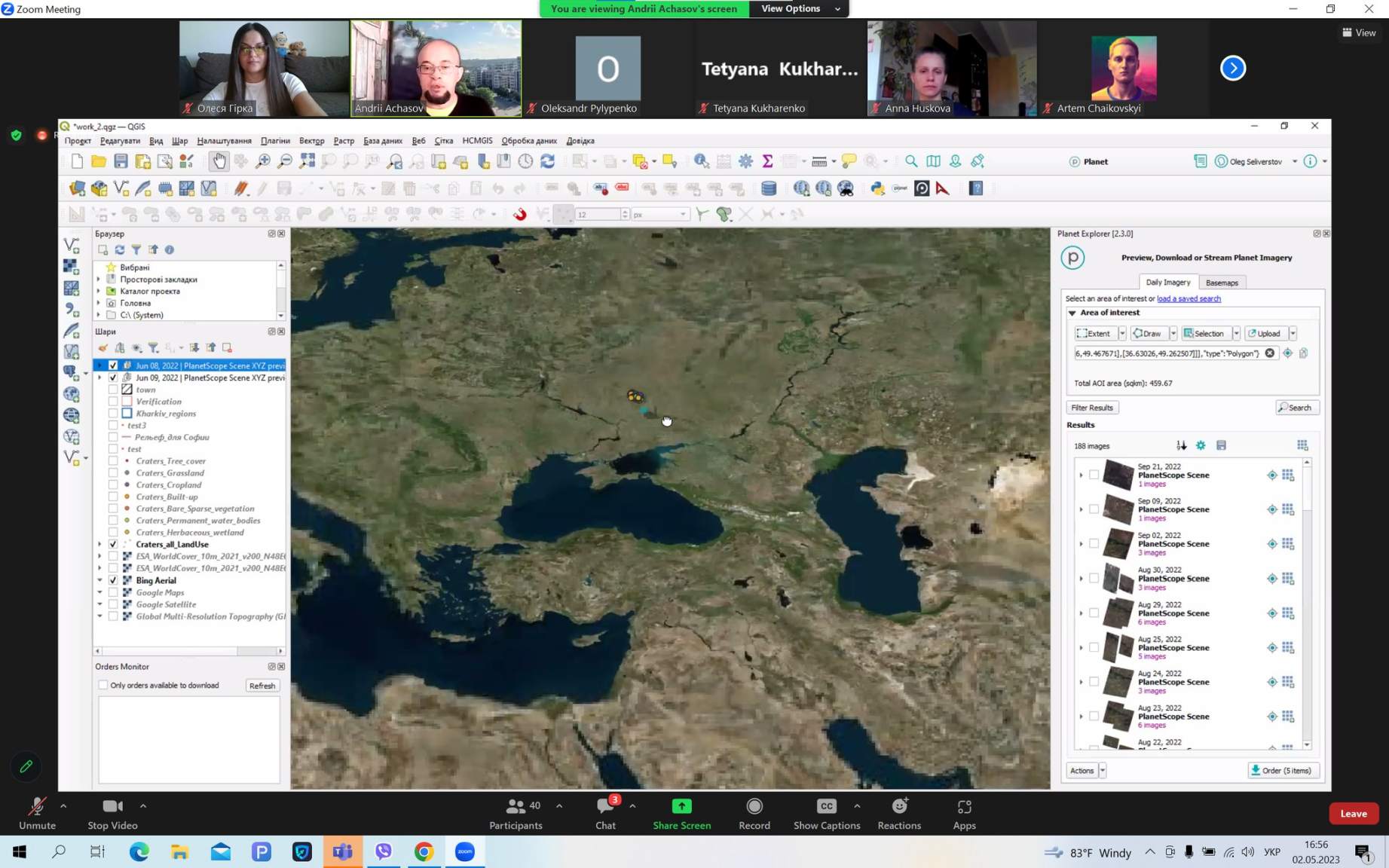1389x868 pixels.
Task: Open project with folder icon
Action: [99, 161]
